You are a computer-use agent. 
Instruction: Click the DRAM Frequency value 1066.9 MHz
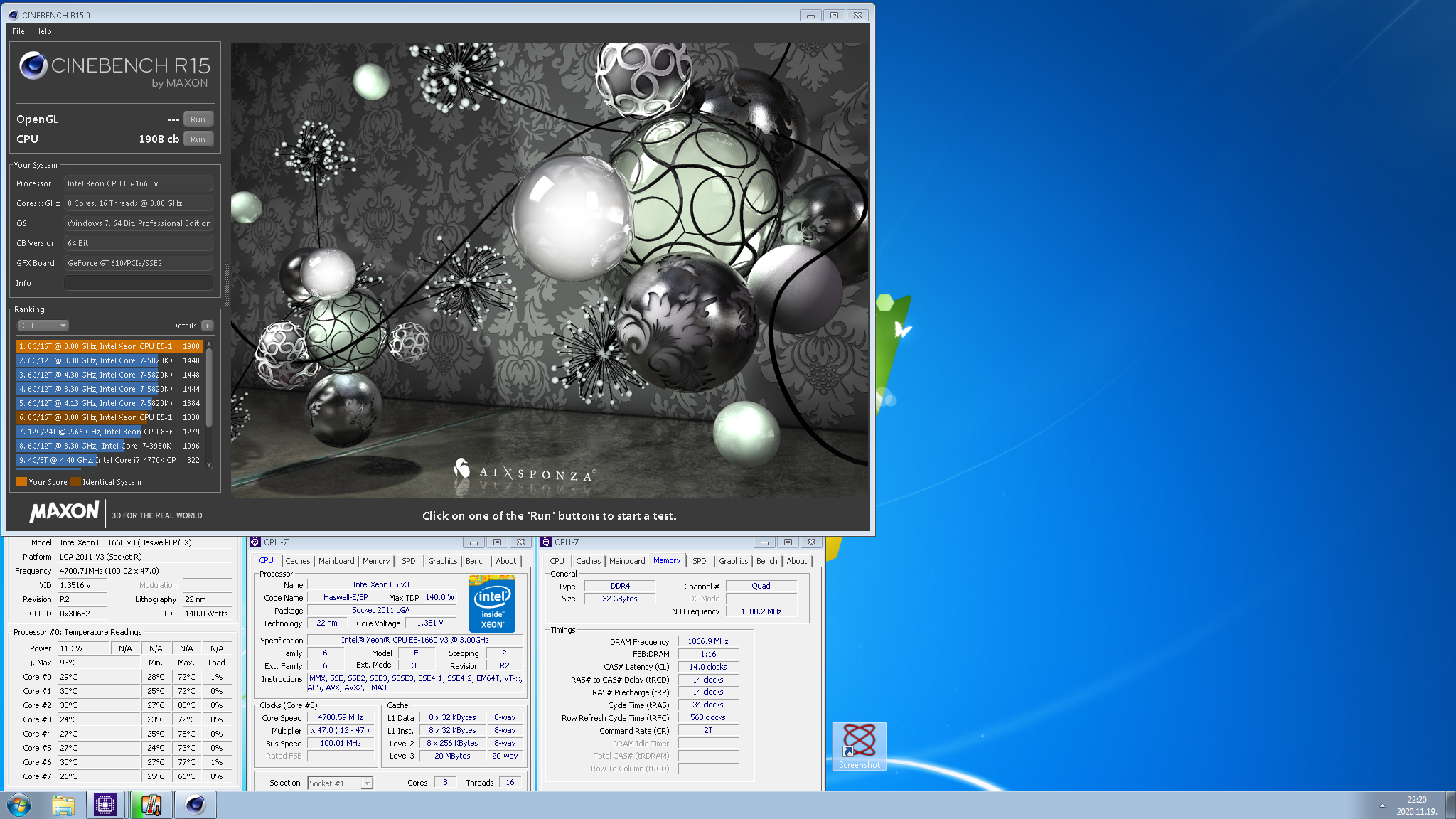click(x=708, y=641)
